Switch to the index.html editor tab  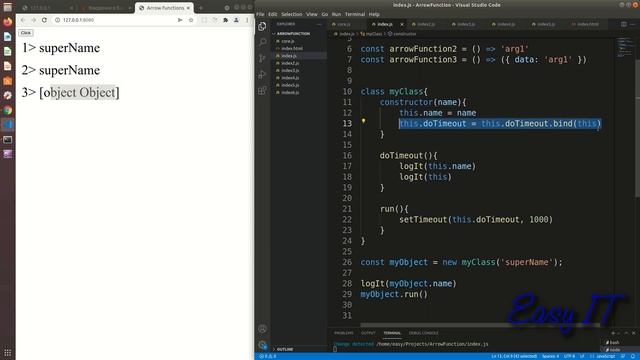(x=588, y=24)
